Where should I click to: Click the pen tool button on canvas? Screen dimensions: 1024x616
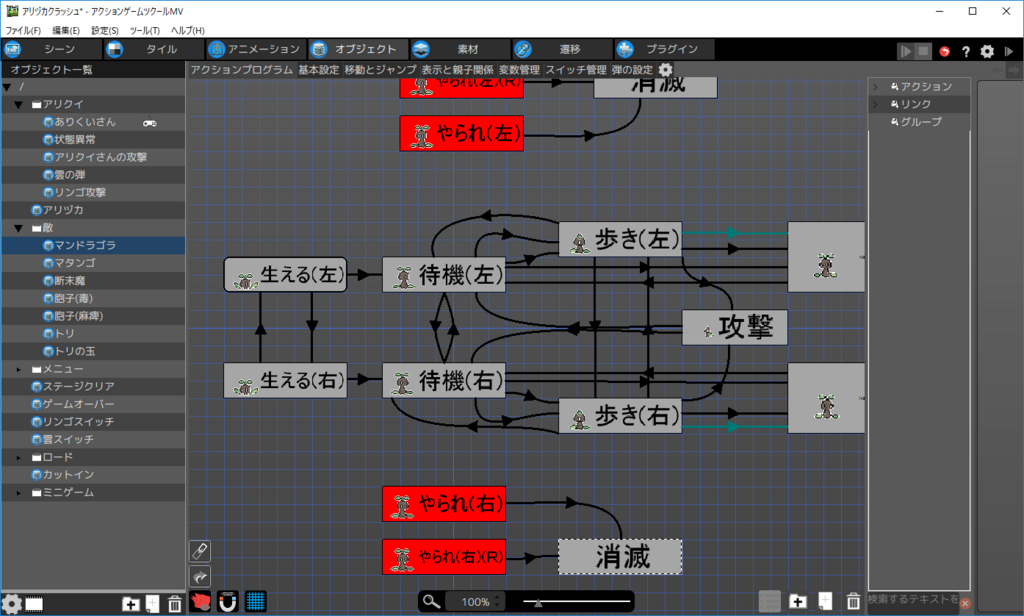pyautogui.click(x=200, y=551)
